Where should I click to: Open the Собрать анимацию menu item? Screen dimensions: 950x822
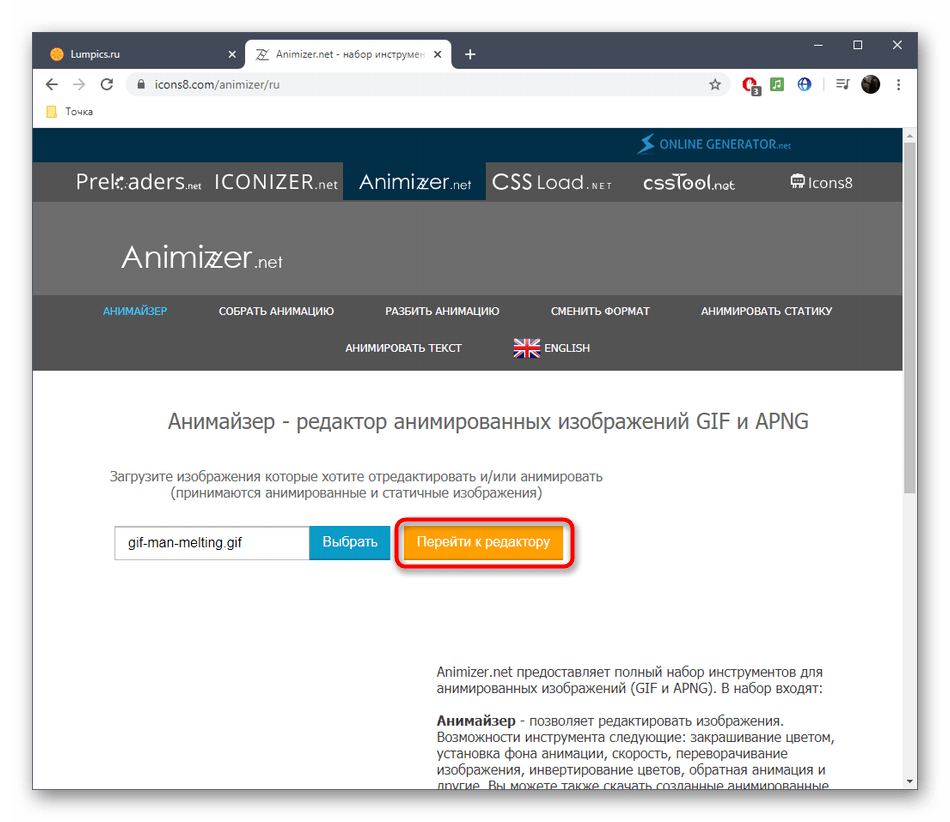coord(276,311)
